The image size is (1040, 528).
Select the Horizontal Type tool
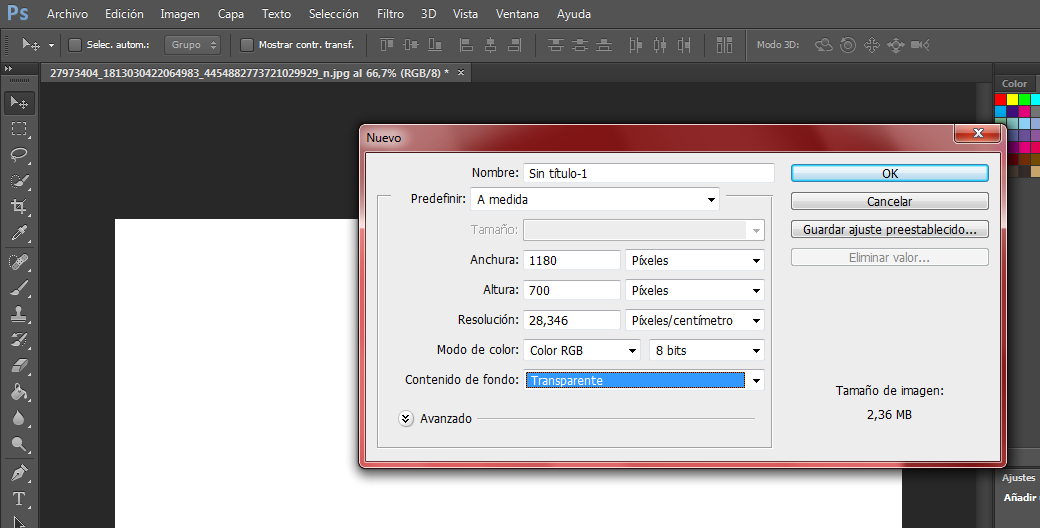[x=19, y=498]
